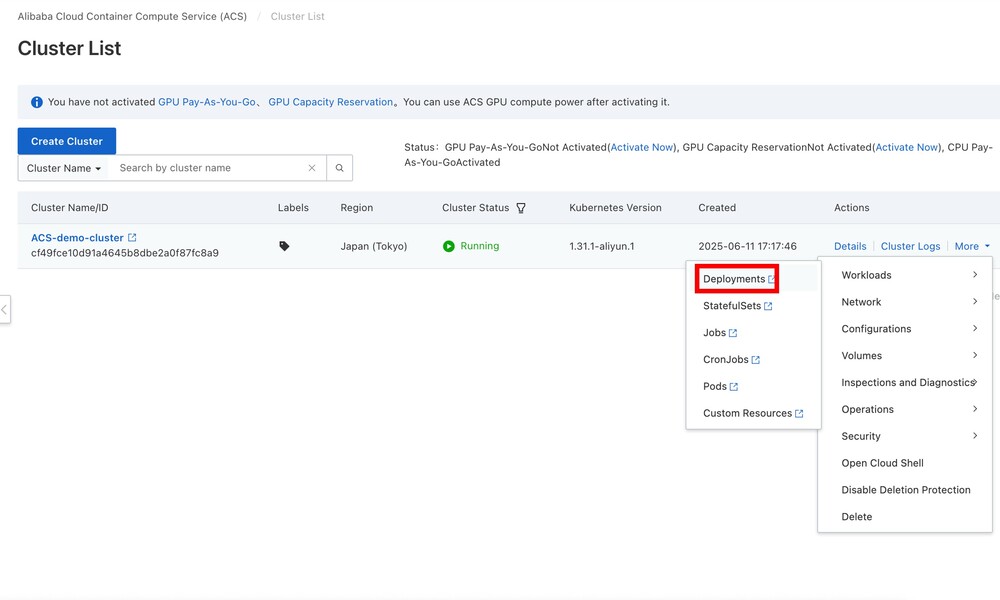Click the Cluster Status filter funnel icon
1000x600 pixels.
coord(521,208)
